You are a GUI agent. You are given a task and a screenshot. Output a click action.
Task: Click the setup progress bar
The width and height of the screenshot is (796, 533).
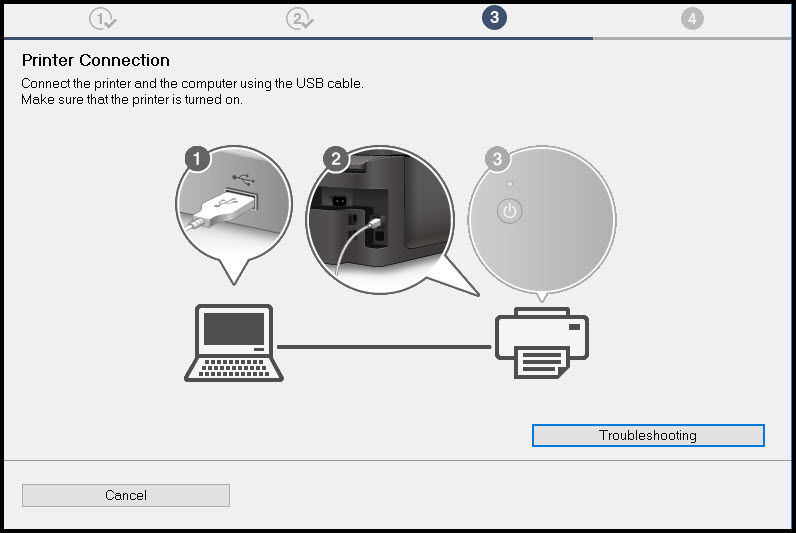(x=398, y=38)
